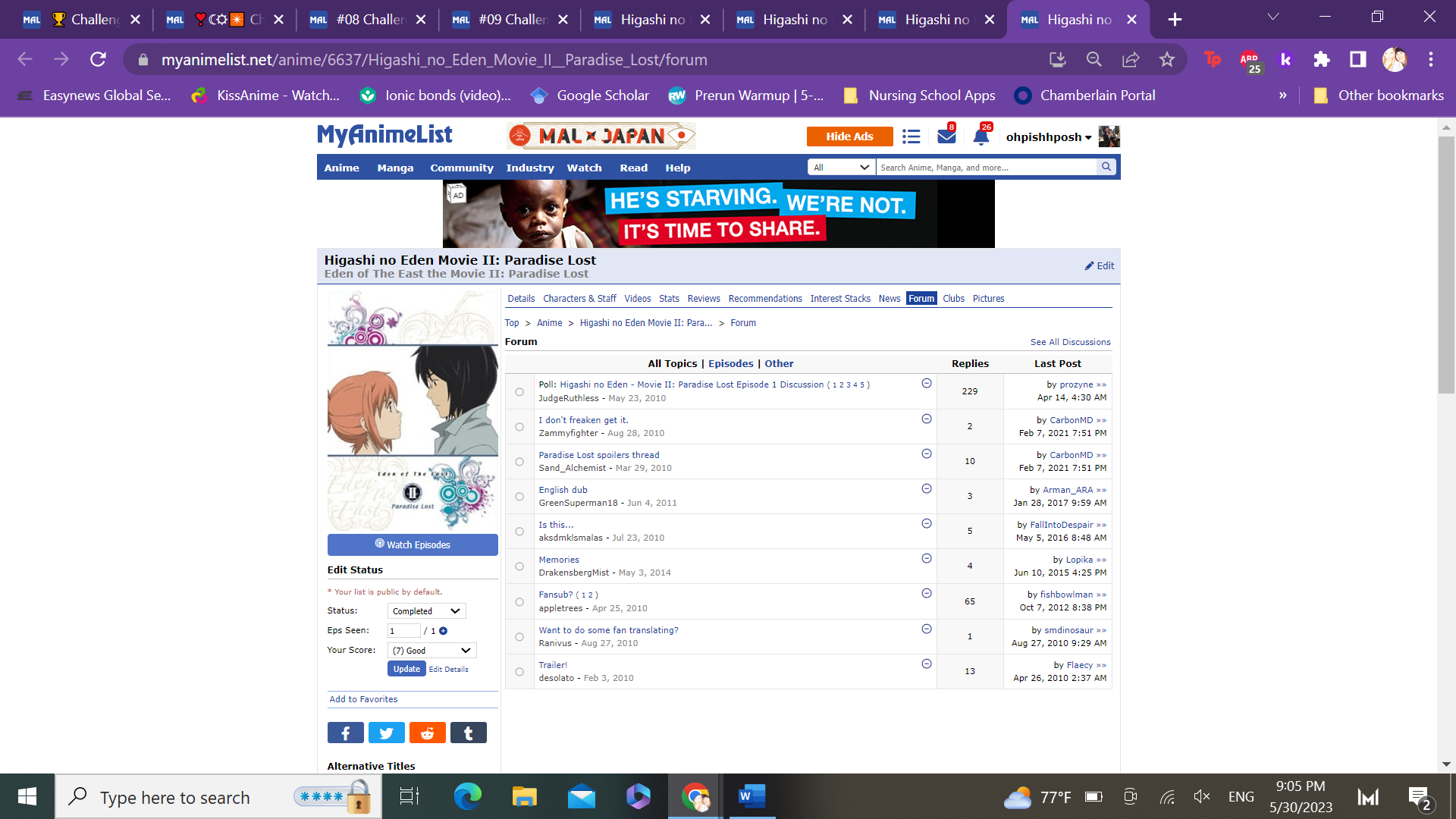Select radio button for English dub topic
The image size is (1456, 819).
pyautogui.click(x=519, y=497)
